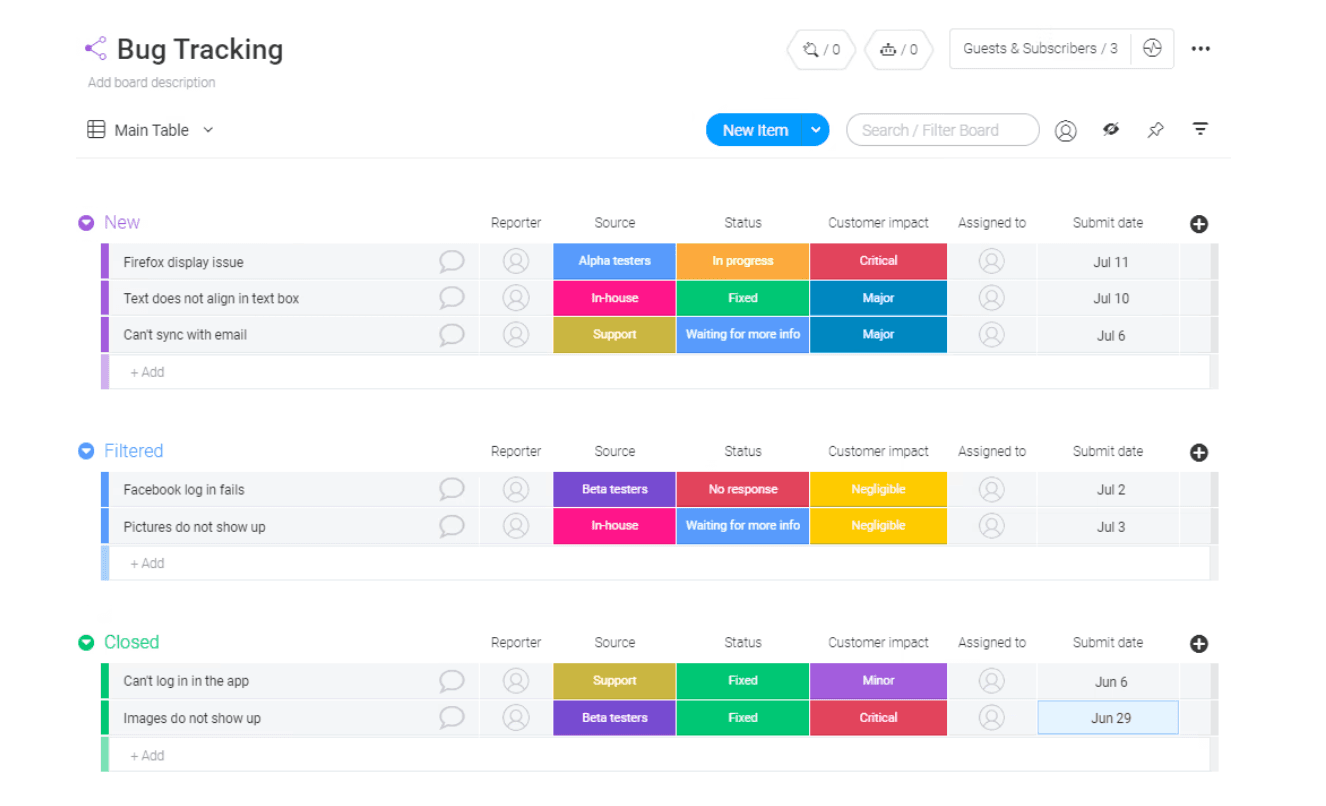Open the three-dot board options menu
1326x806 pixels.
[x=1201, y=49]
